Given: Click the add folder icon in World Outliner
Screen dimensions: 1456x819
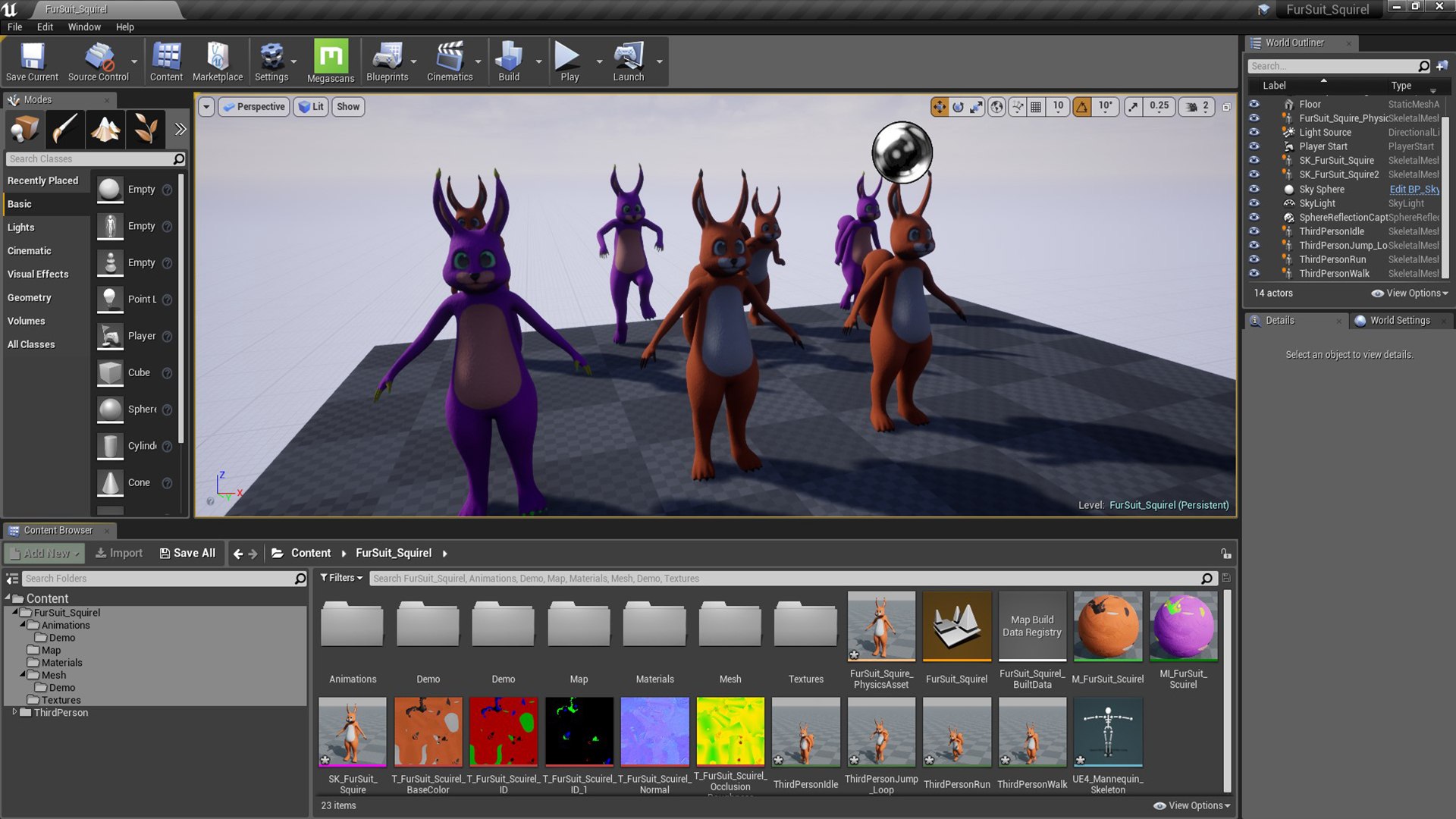Looking at the screenshot, I should pos(1442,66).
